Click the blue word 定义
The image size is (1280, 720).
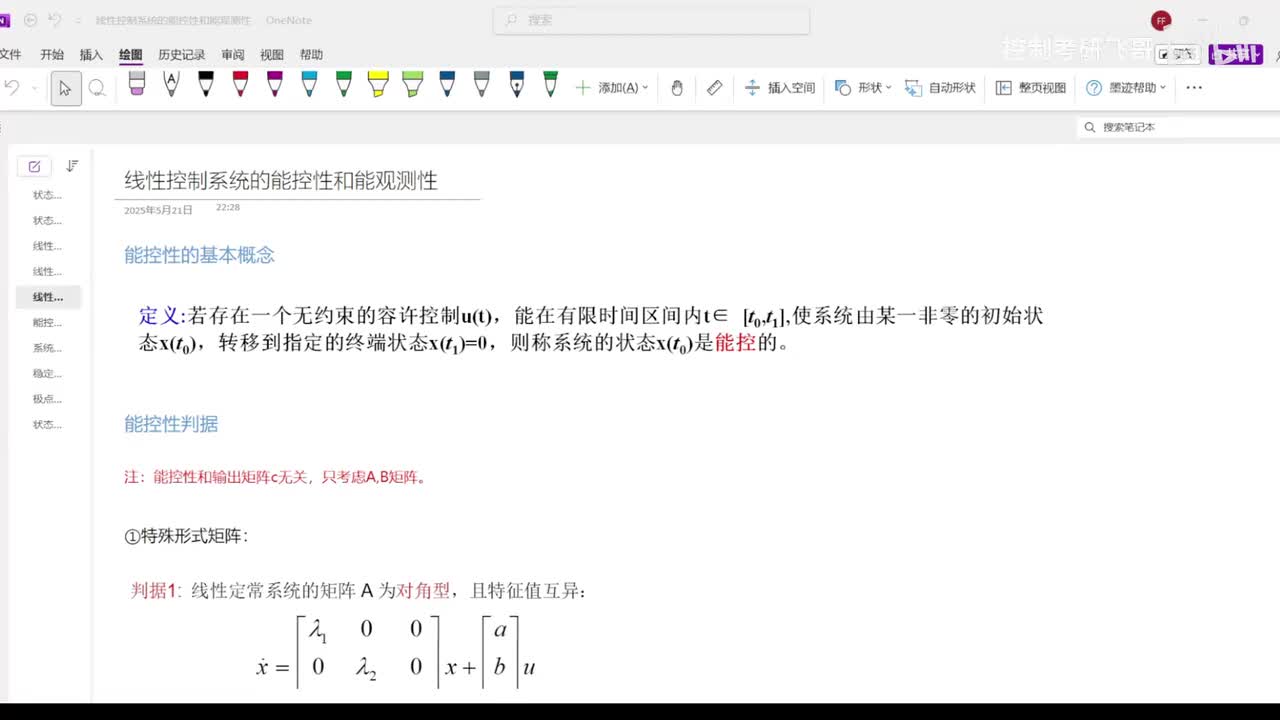159,316
